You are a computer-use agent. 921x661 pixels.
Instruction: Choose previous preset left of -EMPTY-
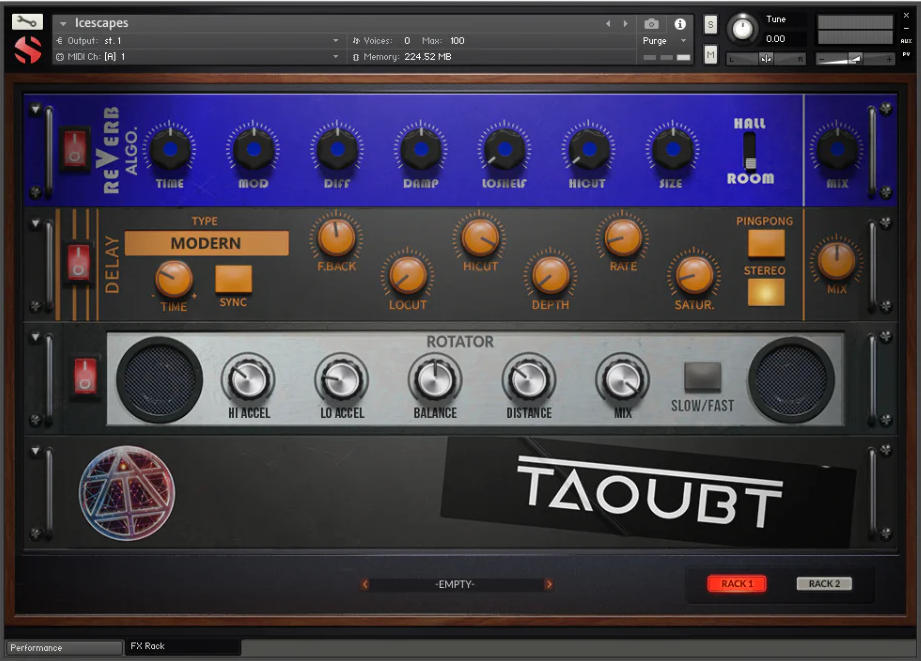pos(365,584)
